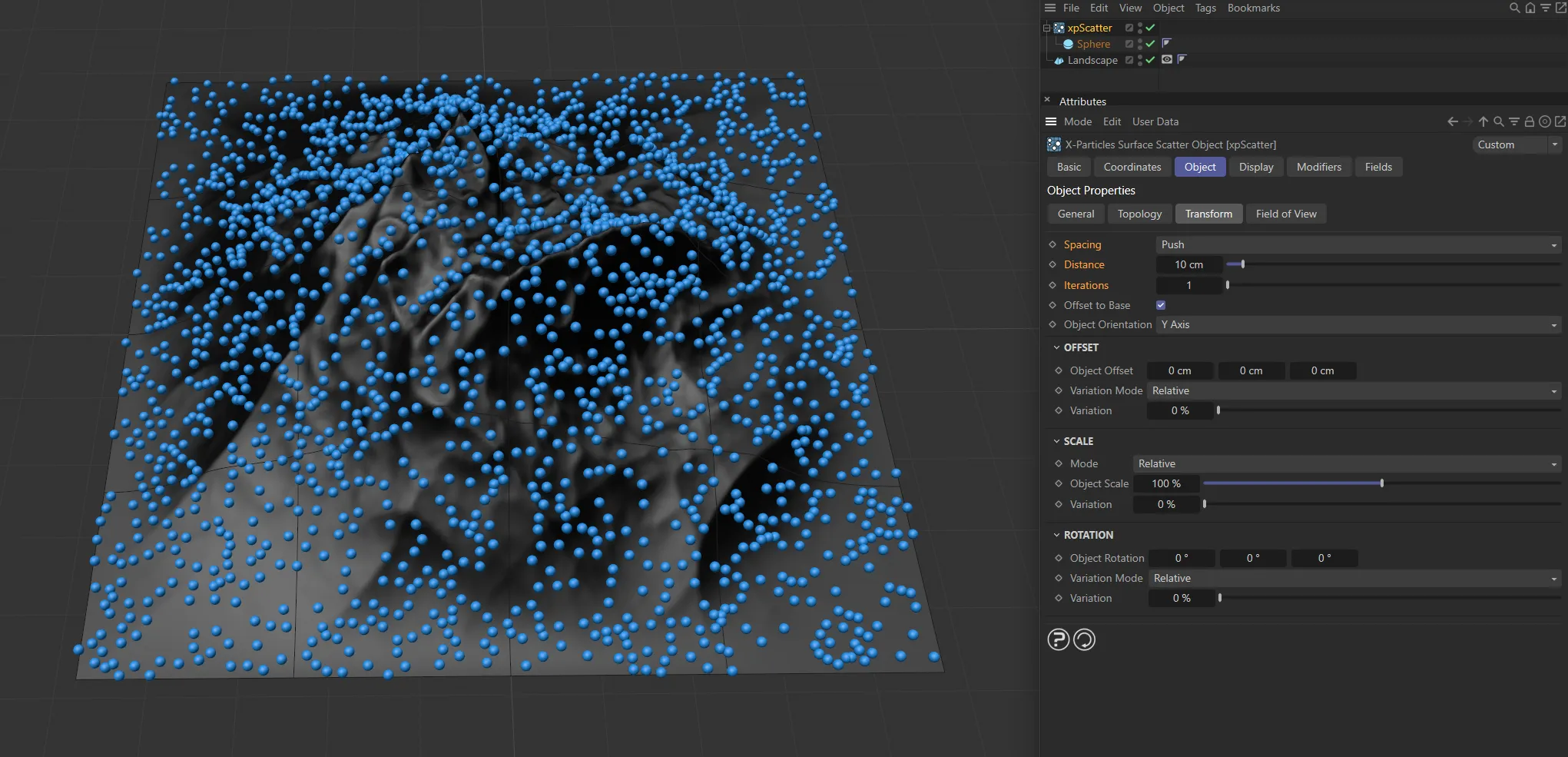Click the Fields button
The width and height of the screenshot is (1568, 757).
(1378, 167)
